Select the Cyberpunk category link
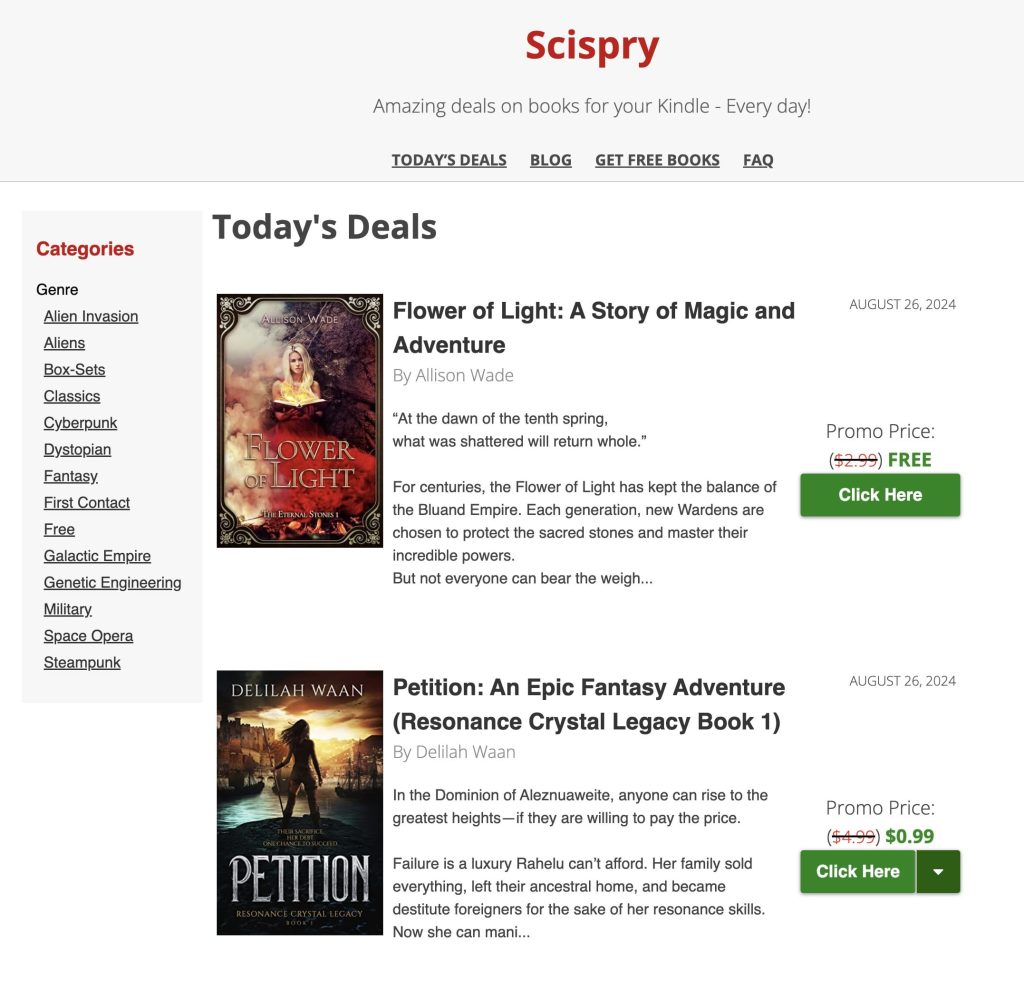The width and height of the screenshot is (1024, 990). (x=80, y=422)
